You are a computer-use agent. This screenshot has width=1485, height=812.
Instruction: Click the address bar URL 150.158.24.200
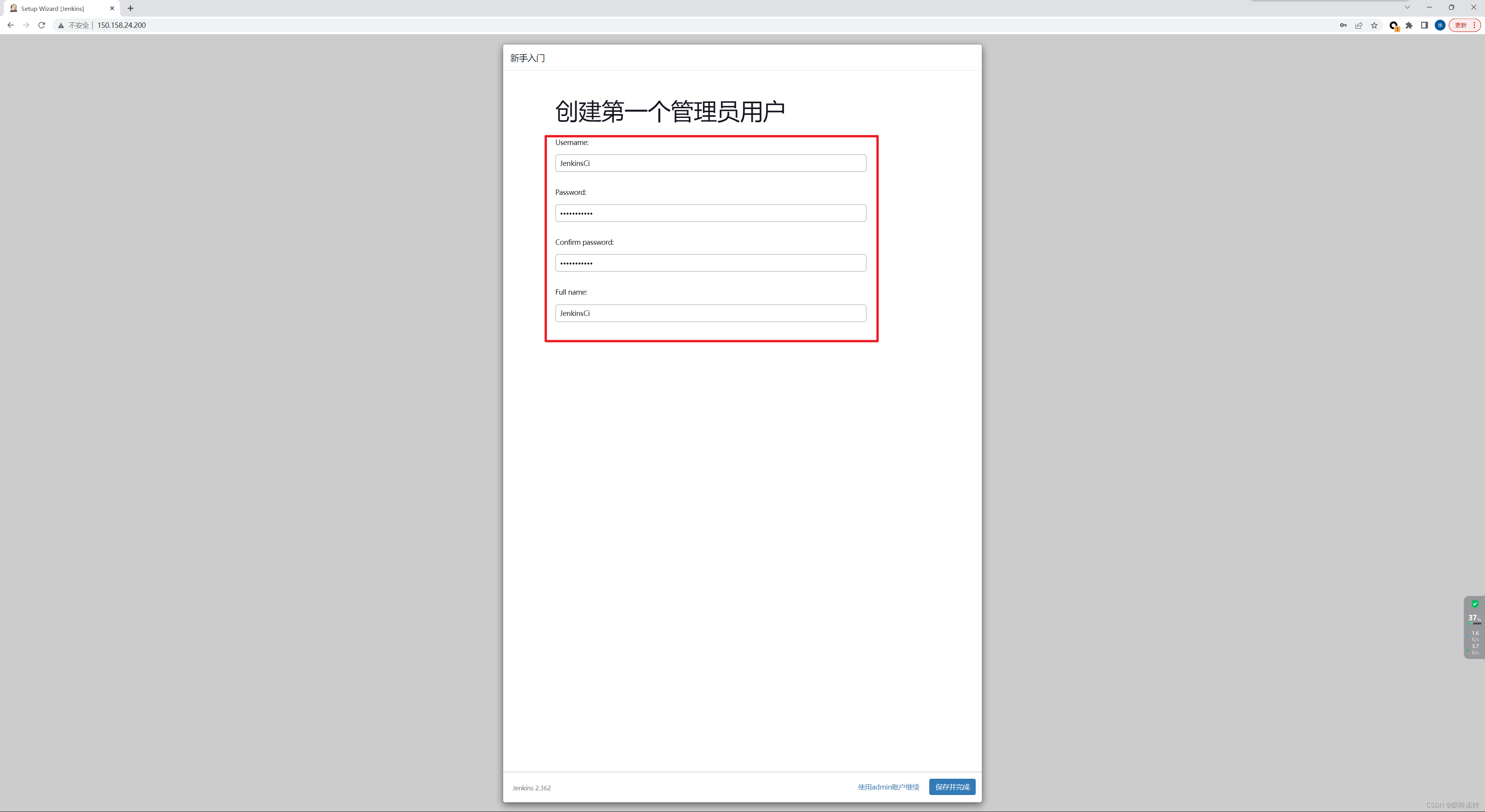point(122,26)
